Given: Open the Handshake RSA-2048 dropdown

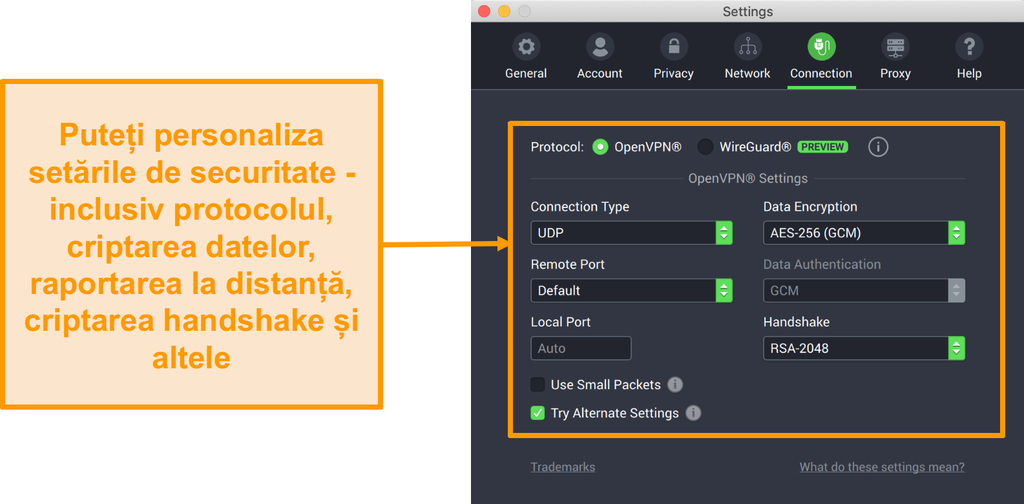Looking at the screenshot, I should [864, 348].
